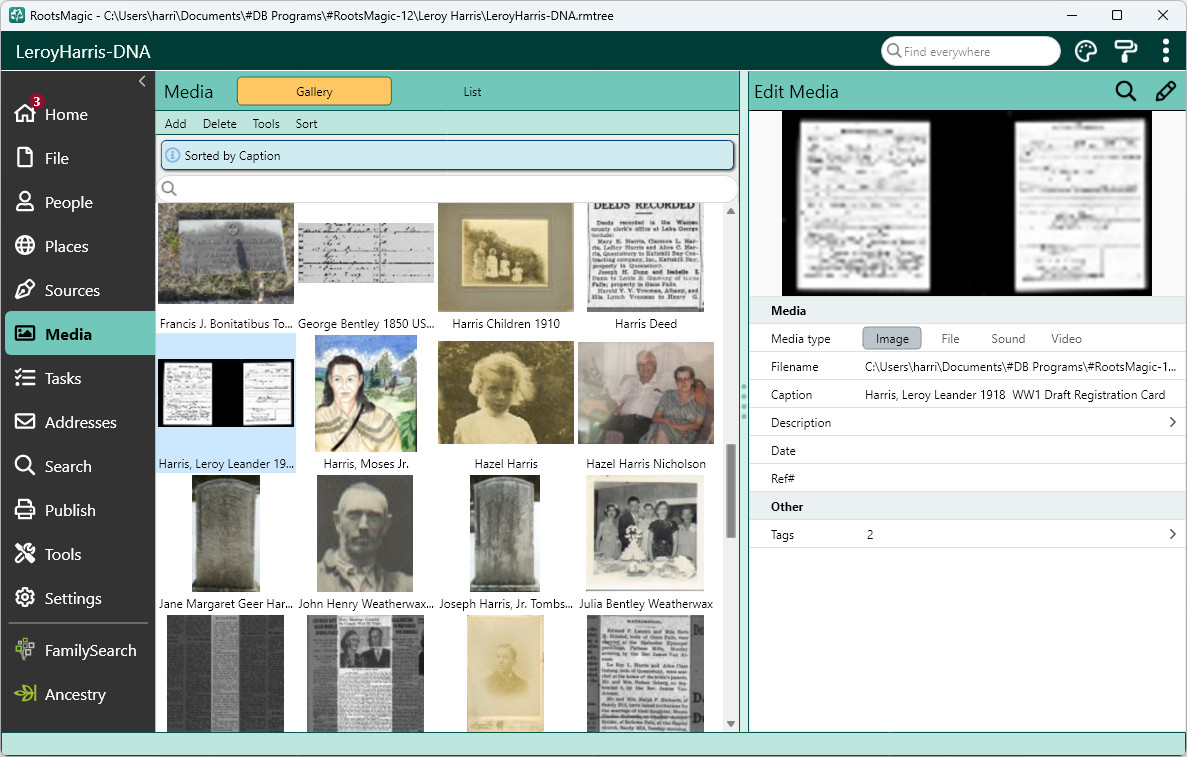Set media type to Image
Viewport: 1187px width, 757px height.
click(x=892, y=338)
